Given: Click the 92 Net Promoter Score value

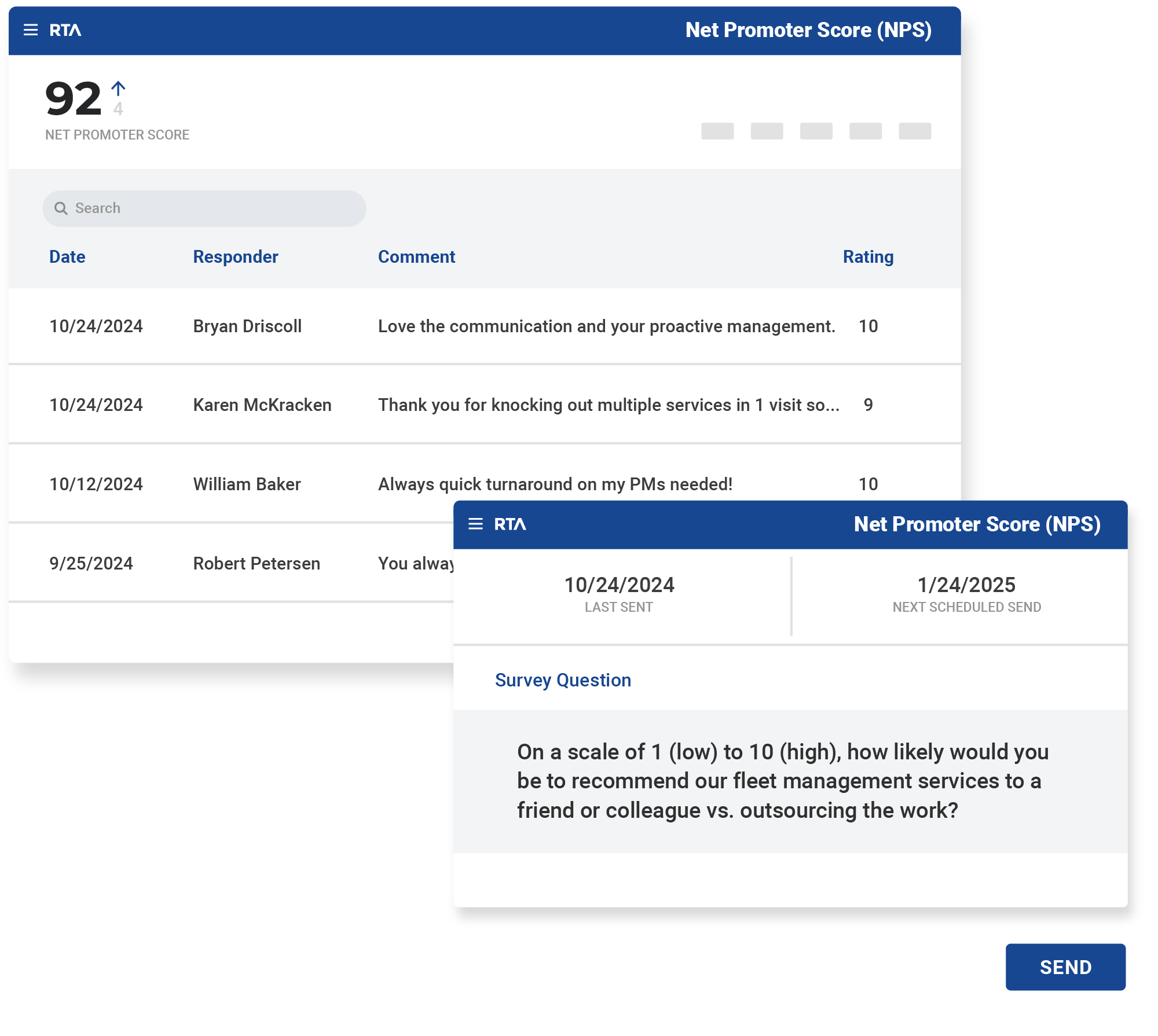Looking at the screenshot, I should tap(74, 99).
